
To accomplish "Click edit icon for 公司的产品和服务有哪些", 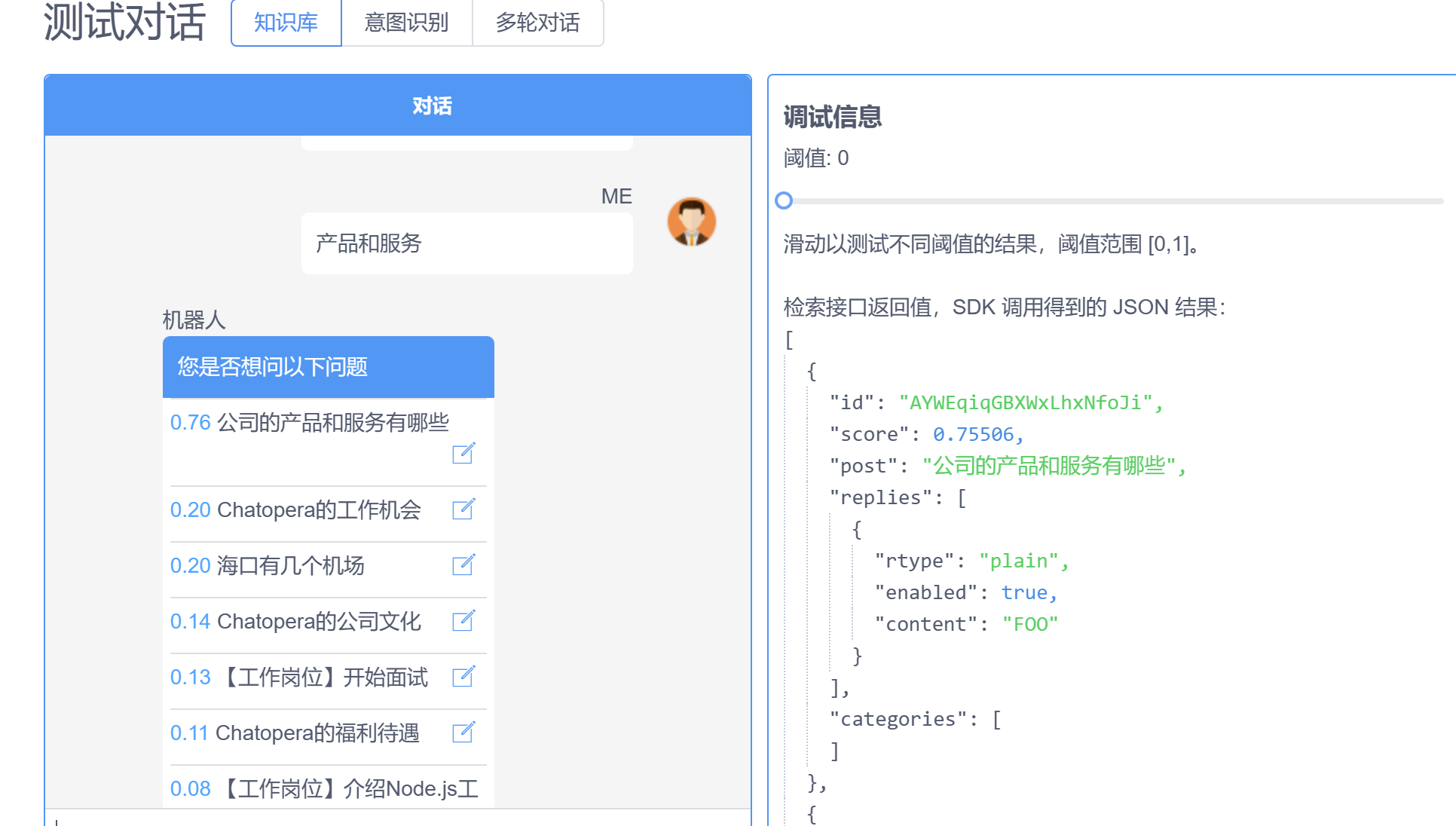I will coord(463,453).
